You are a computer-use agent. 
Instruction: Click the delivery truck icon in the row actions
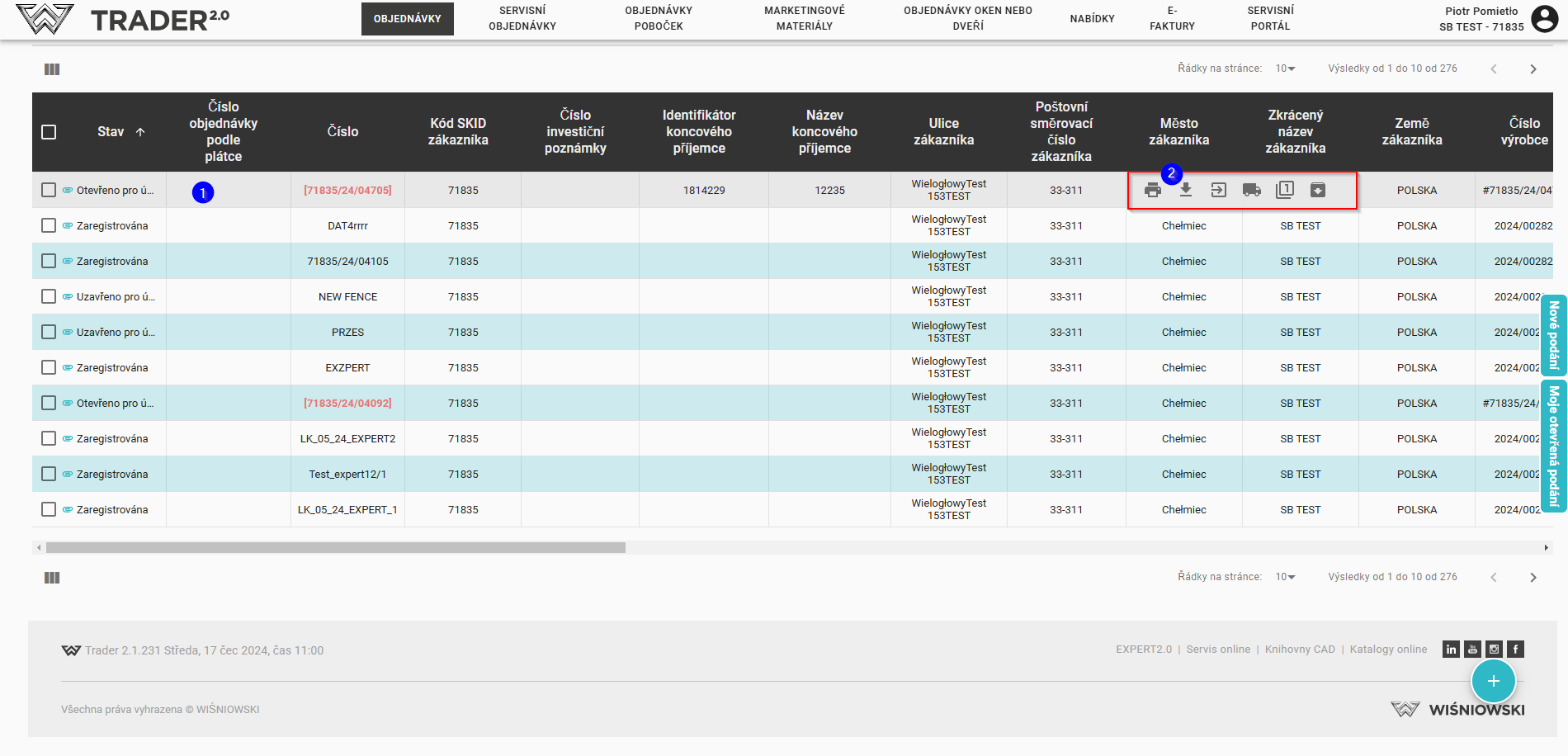(1252, 191)
